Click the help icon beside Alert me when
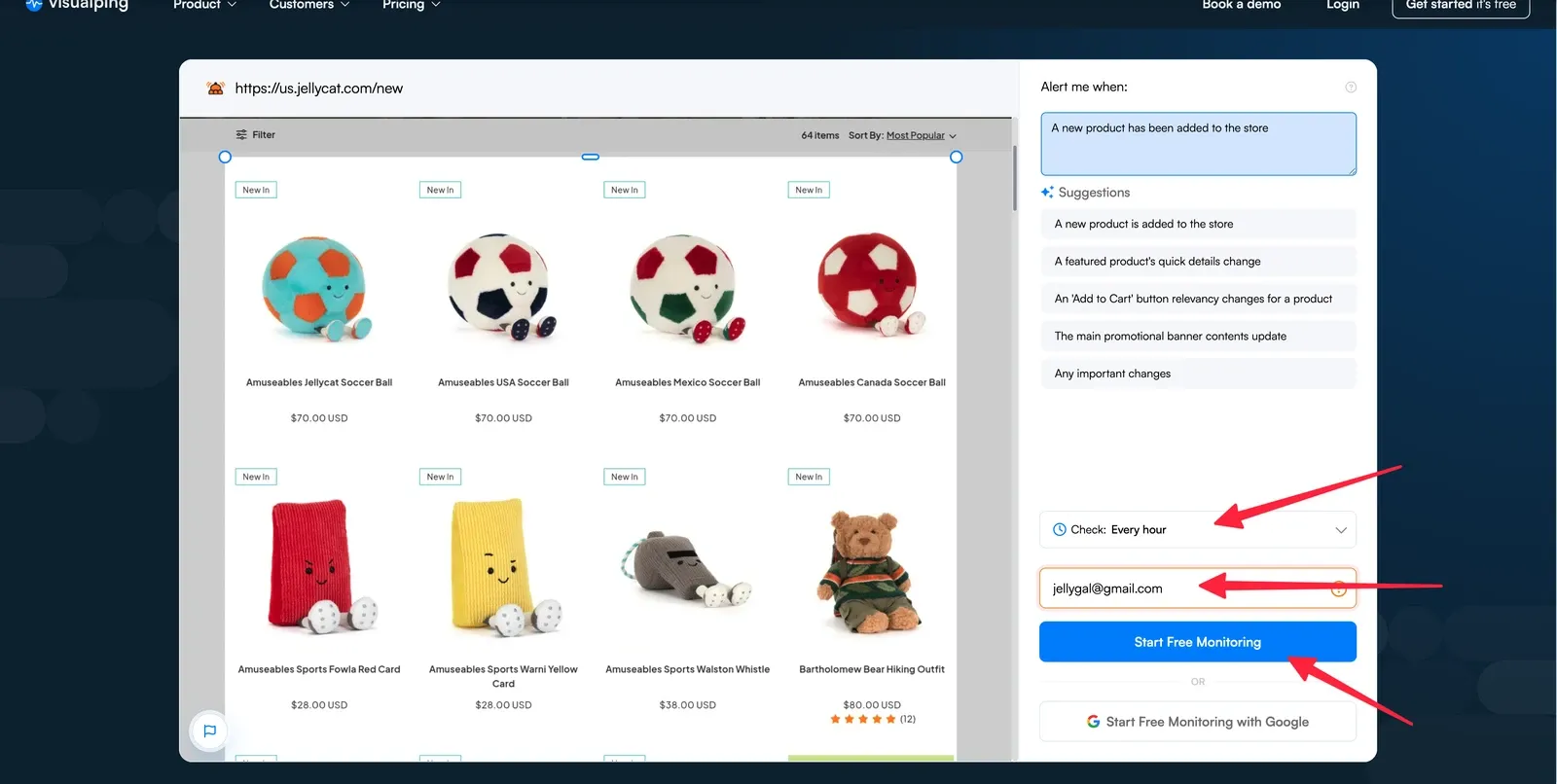1557x784 pixels. [1351, 88]
